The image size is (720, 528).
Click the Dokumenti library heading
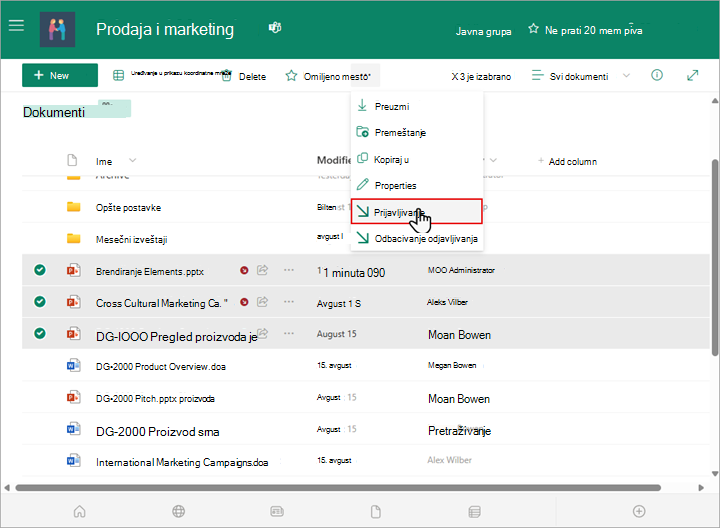pos(54,112)
